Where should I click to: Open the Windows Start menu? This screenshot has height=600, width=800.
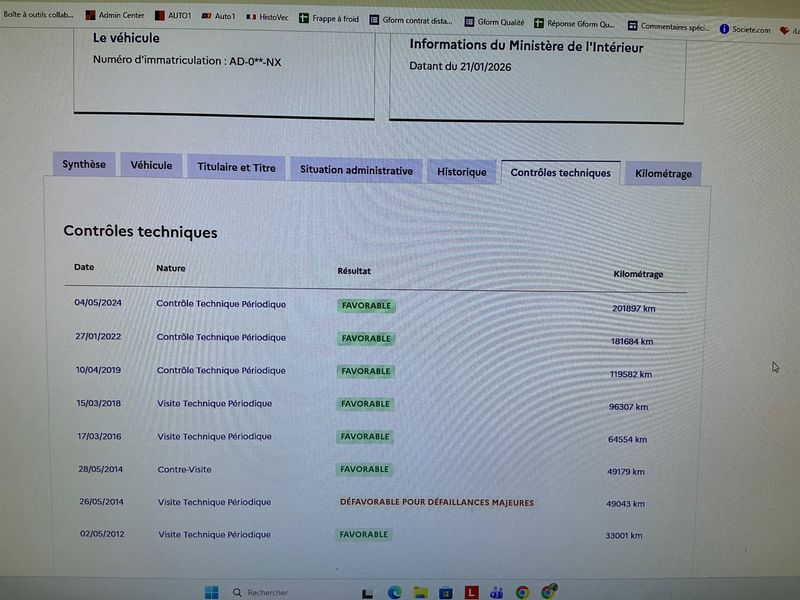click(x=211, y=592)
